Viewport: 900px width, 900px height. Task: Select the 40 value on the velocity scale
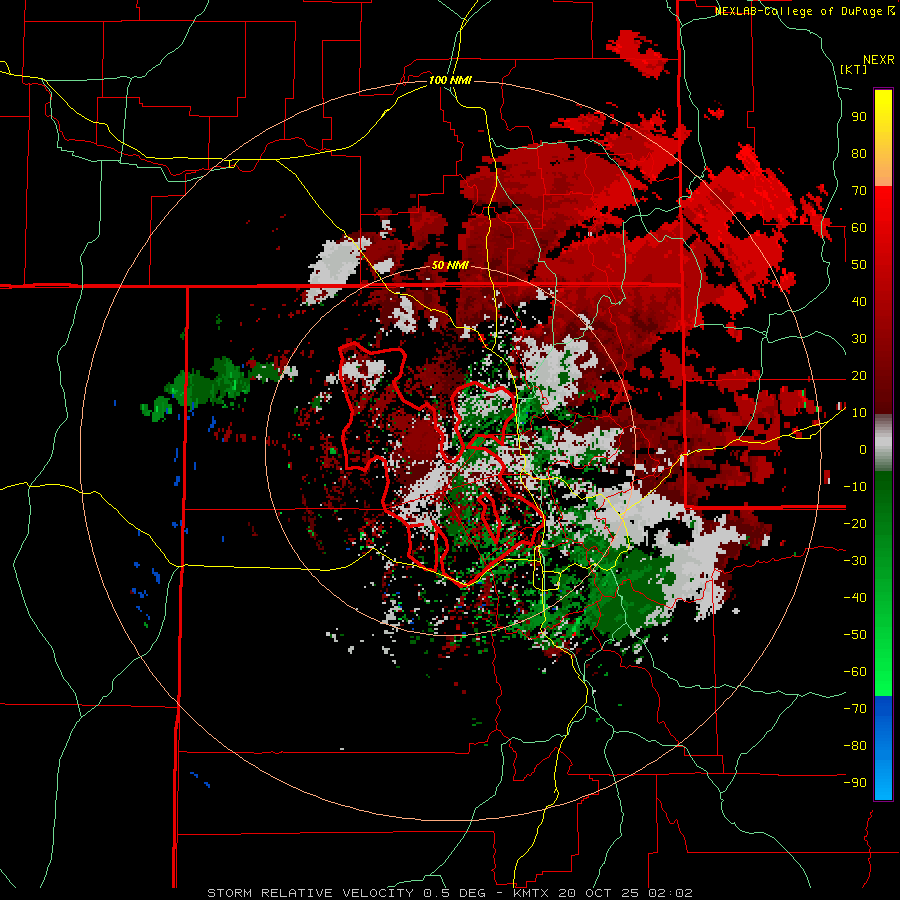(x=859, y=301)
